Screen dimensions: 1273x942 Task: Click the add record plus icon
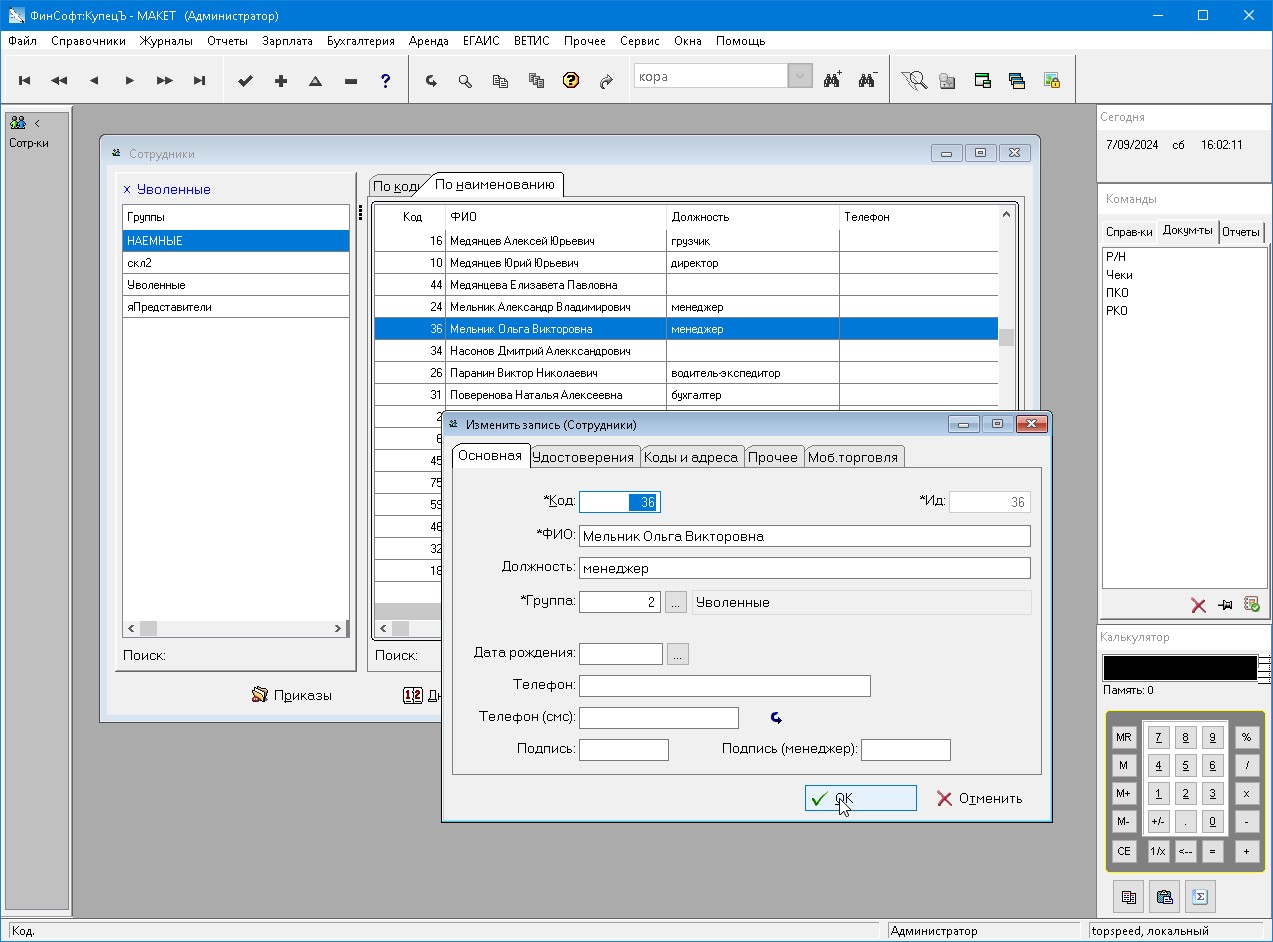point(281,81)
